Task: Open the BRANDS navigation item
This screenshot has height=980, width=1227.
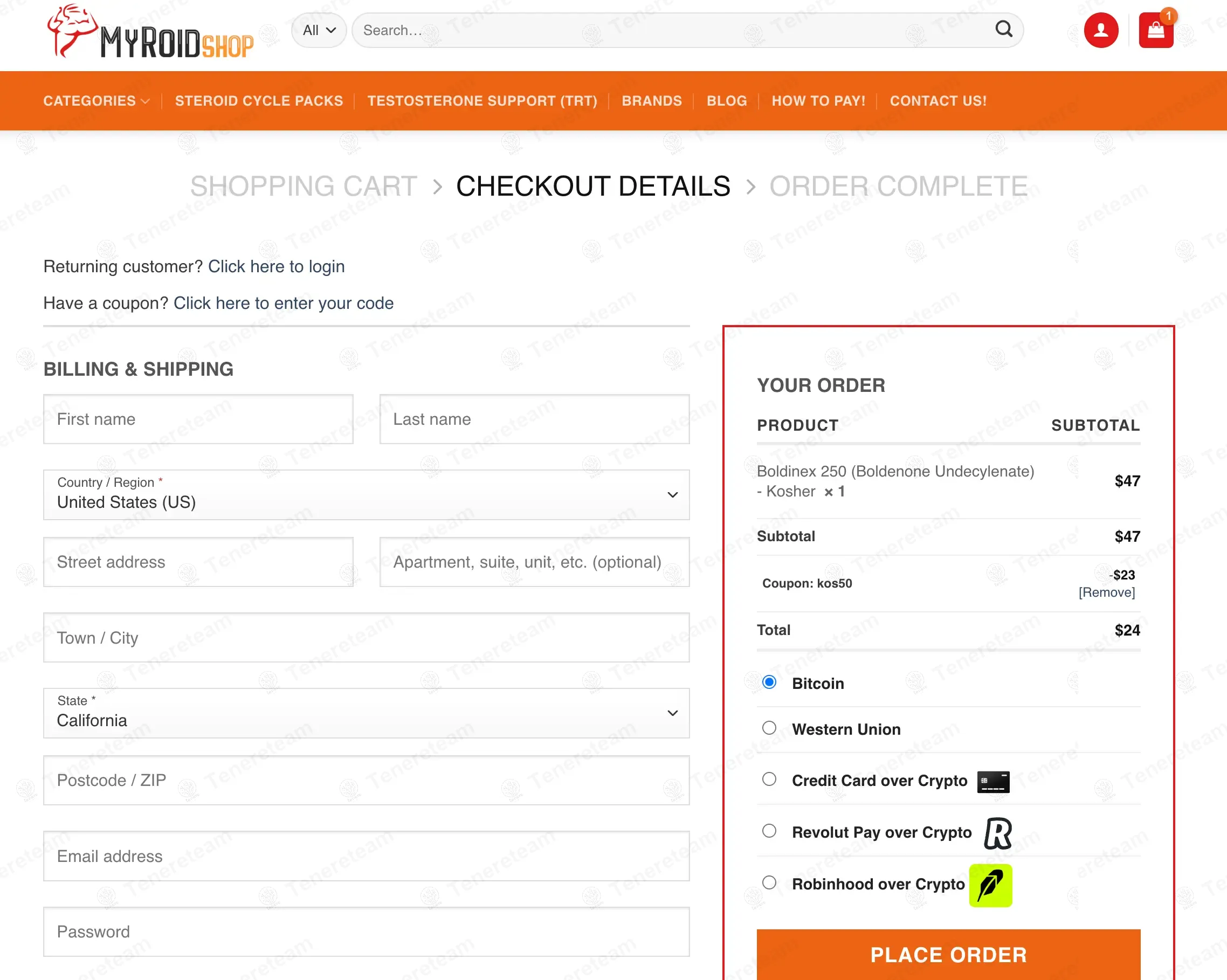Action: (x=652, y=101)
